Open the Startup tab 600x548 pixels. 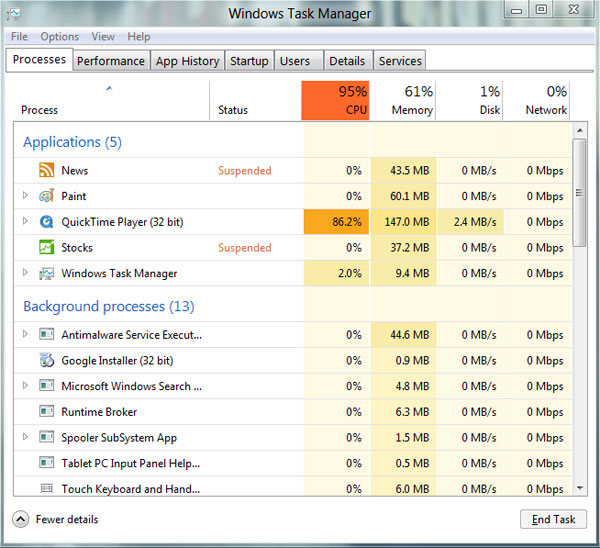(249, 61)
